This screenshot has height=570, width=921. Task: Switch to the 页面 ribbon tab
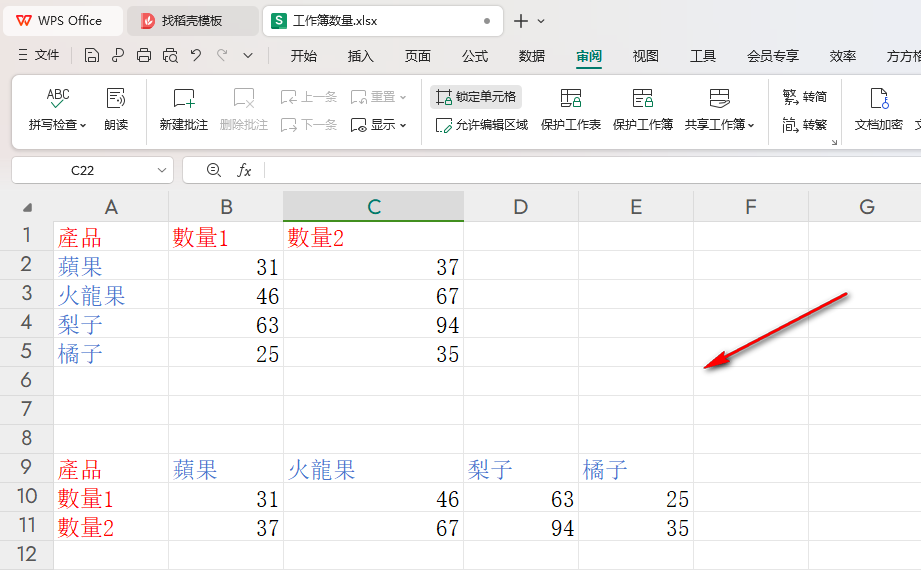[x=418, y=56]
